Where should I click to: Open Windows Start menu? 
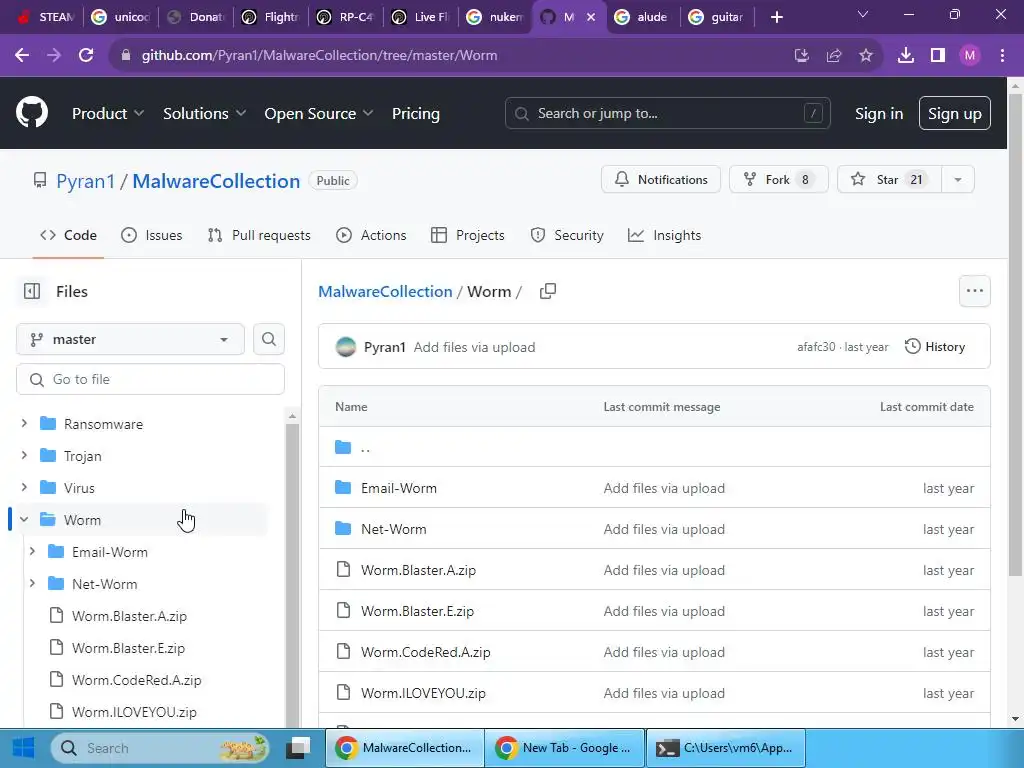pos(24,748)
